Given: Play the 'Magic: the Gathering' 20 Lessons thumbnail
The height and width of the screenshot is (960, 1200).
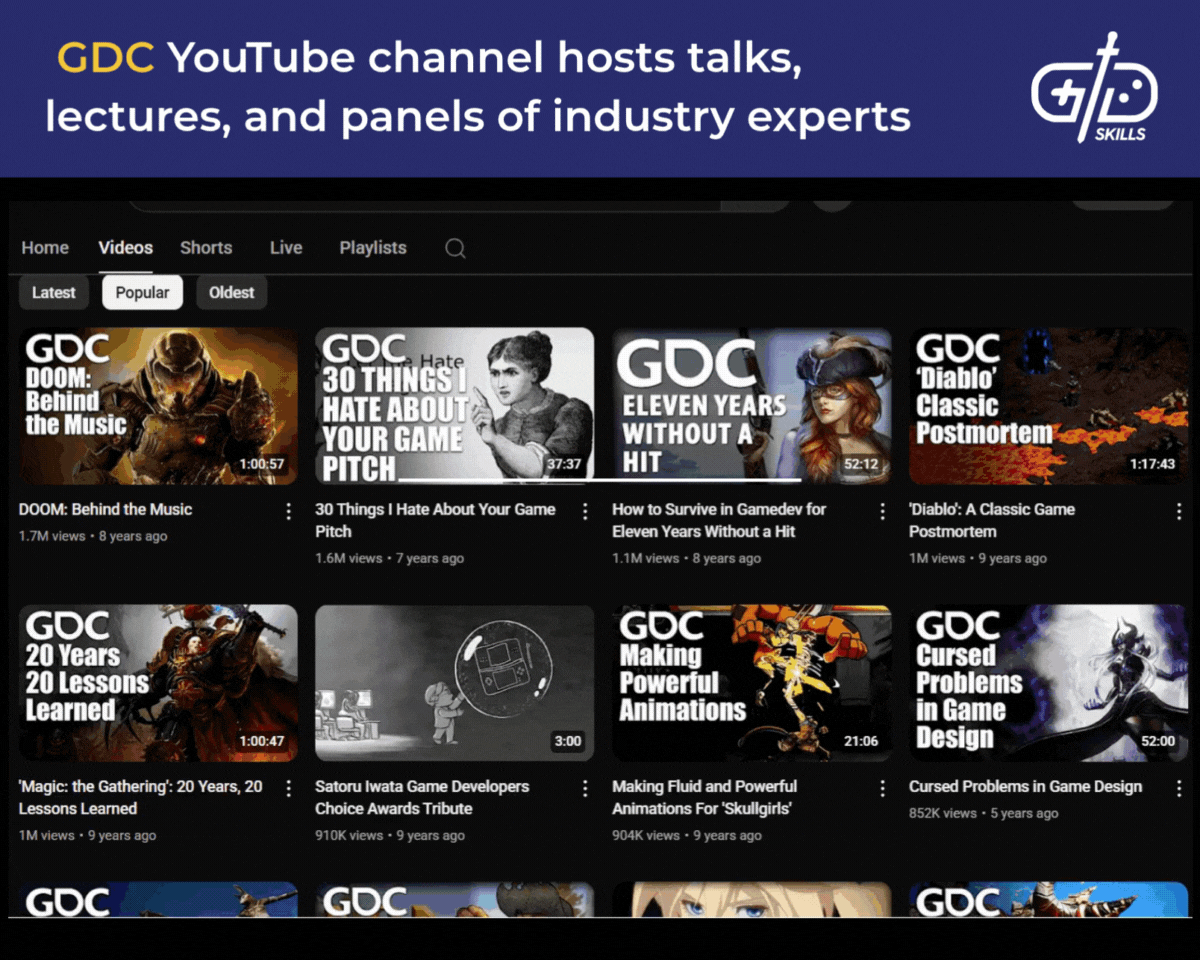Looking at the screenshot, I should [x=157, y=682].
